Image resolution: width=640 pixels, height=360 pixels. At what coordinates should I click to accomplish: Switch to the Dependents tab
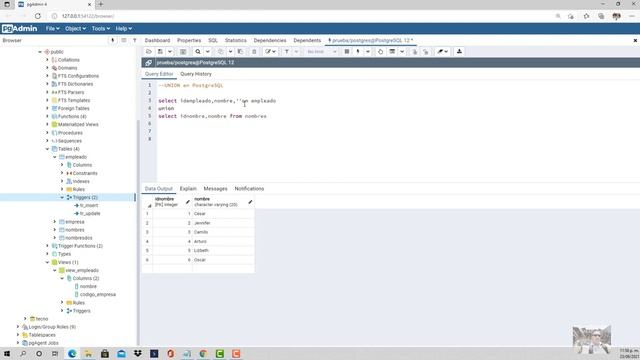[307, 40]
